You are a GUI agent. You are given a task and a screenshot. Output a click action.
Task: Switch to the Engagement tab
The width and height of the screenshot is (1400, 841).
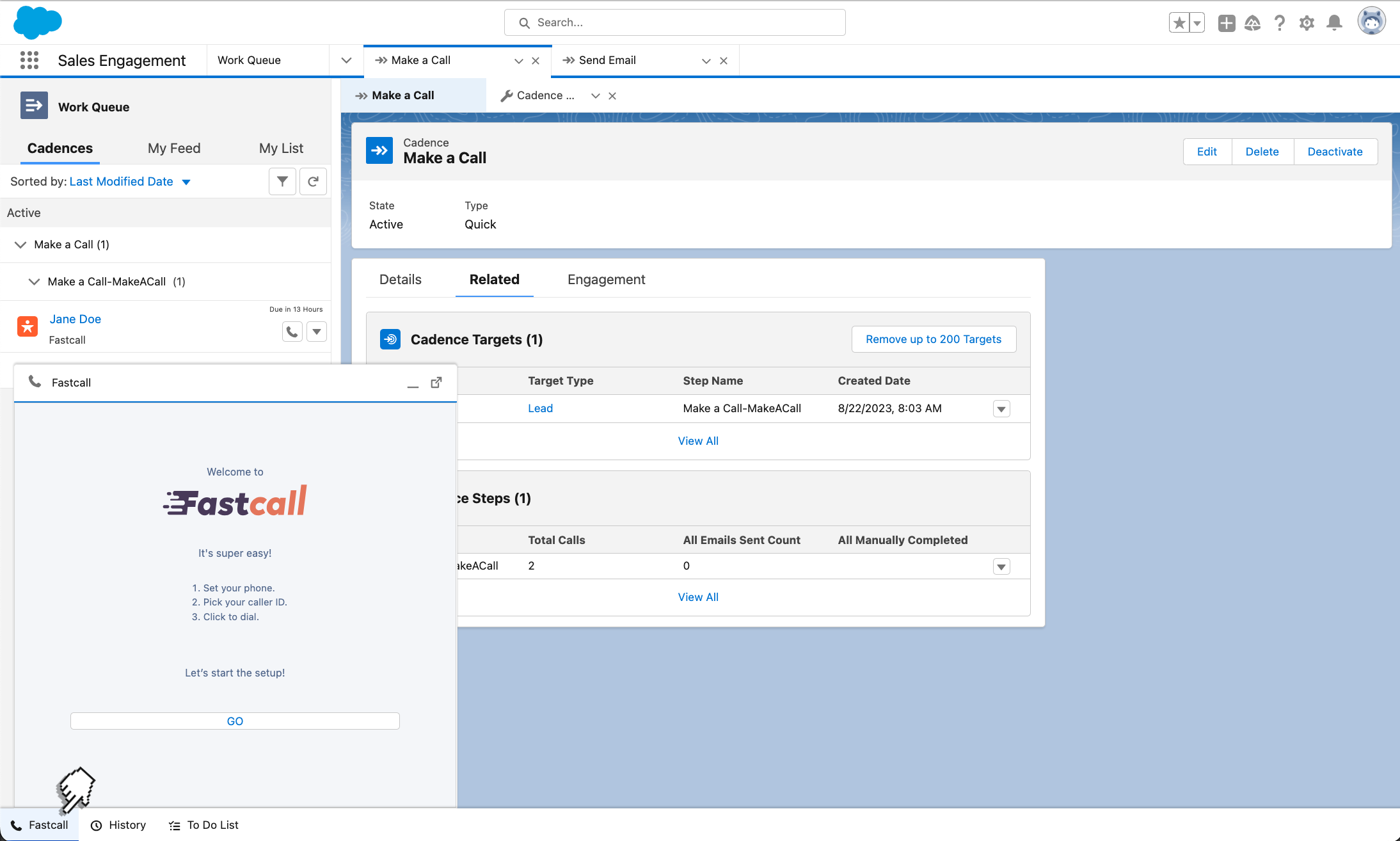[606, 280]
